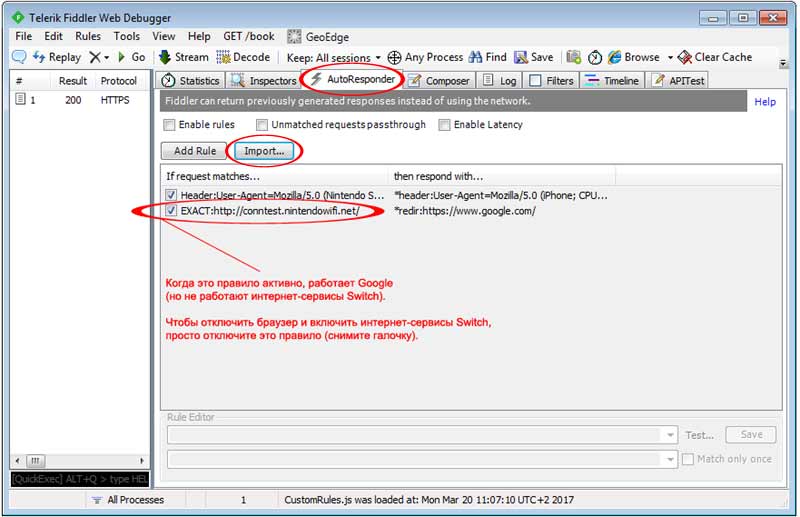Image resolution: width=800 pixels, height=517 pixels.
Task: Toggle Unmatched requests passthrough checkbox
Action: (262, 125)
